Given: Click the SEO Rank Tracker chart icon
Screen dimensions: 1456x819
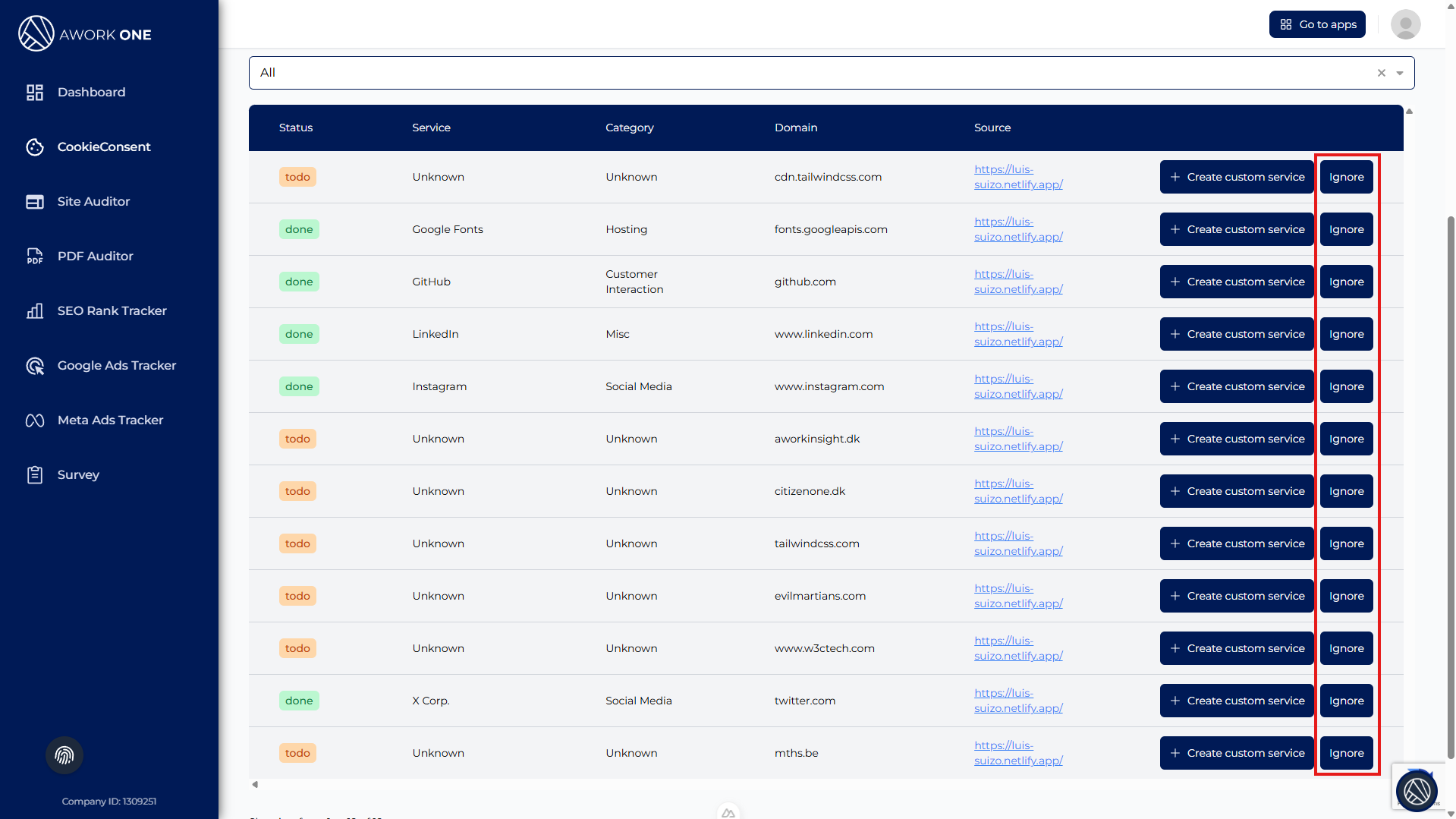Looking at the screenshot, I should (x=35, y=311).
